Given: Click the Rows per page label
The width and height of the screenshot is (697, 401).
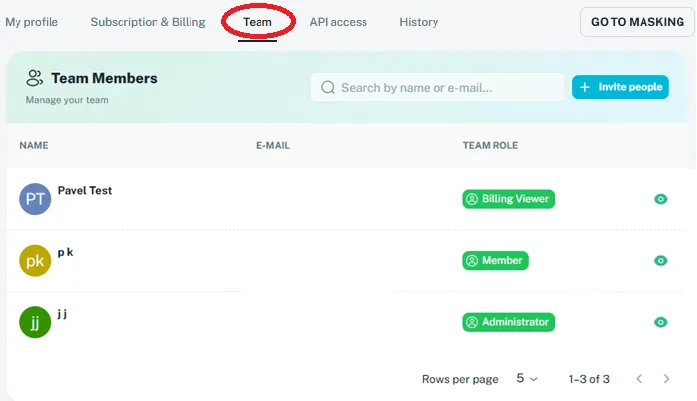Looking at the screenshot, I should (460, 379).
